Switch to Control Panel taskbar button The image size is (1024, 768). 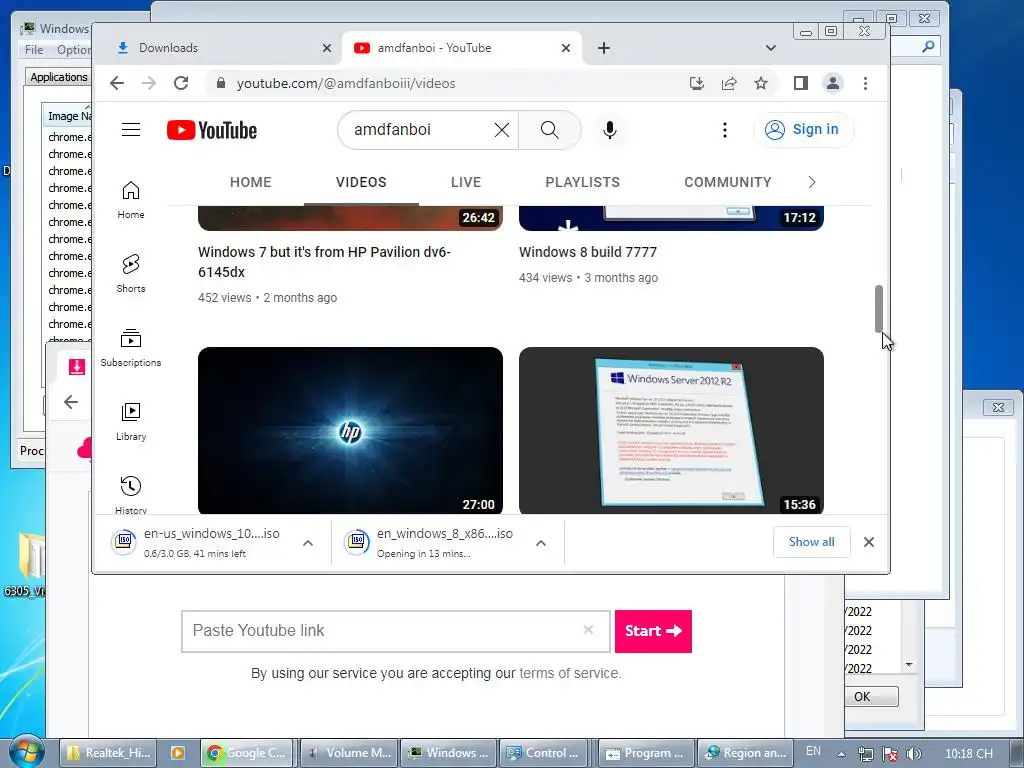pos(544,753)
